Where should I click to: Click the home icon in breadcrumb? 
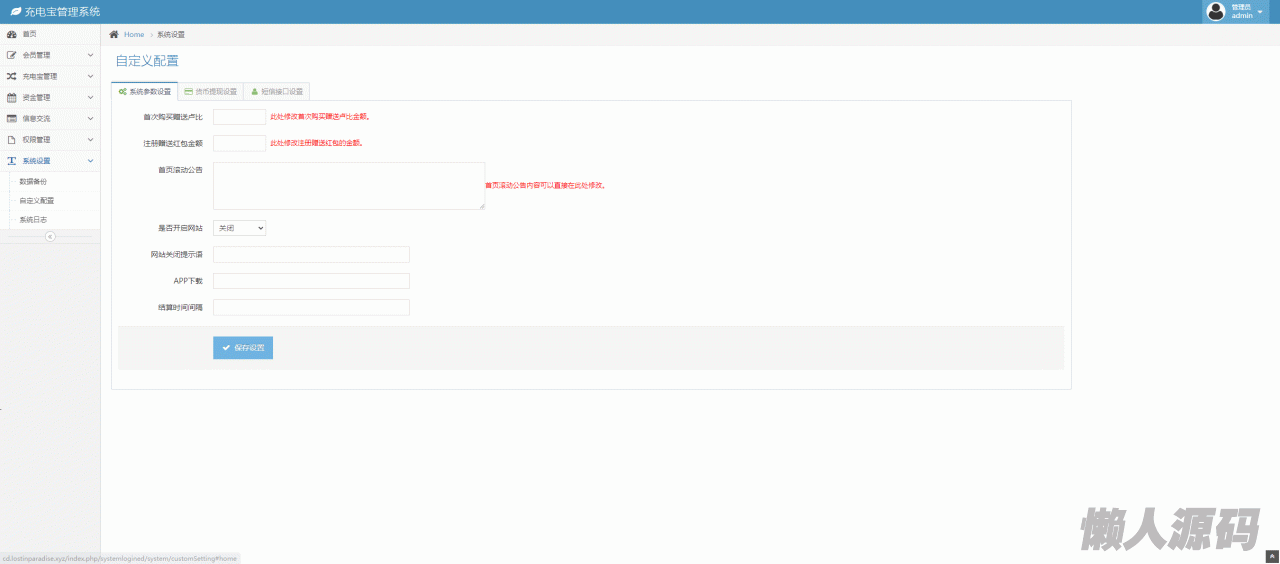(x=114, y=34)
